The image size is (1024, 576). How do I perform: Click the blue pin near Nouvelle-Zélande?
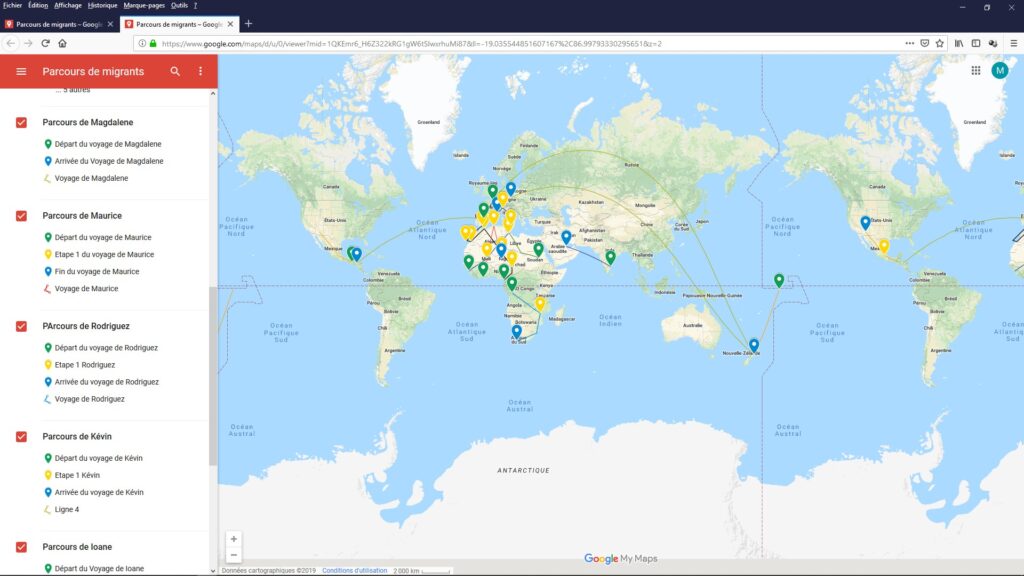(754, 345)
